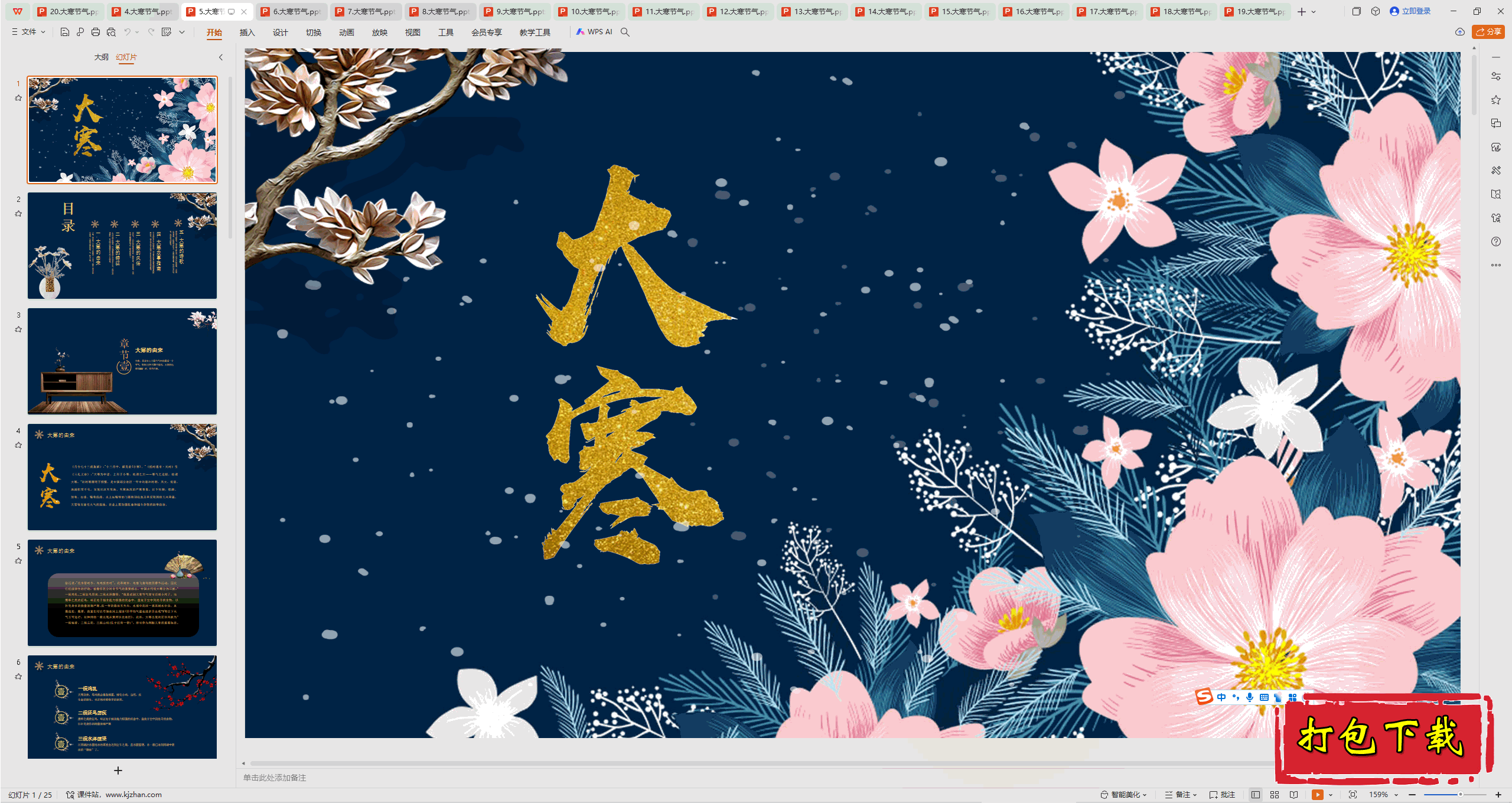Toggle star on slide 2

18,214
